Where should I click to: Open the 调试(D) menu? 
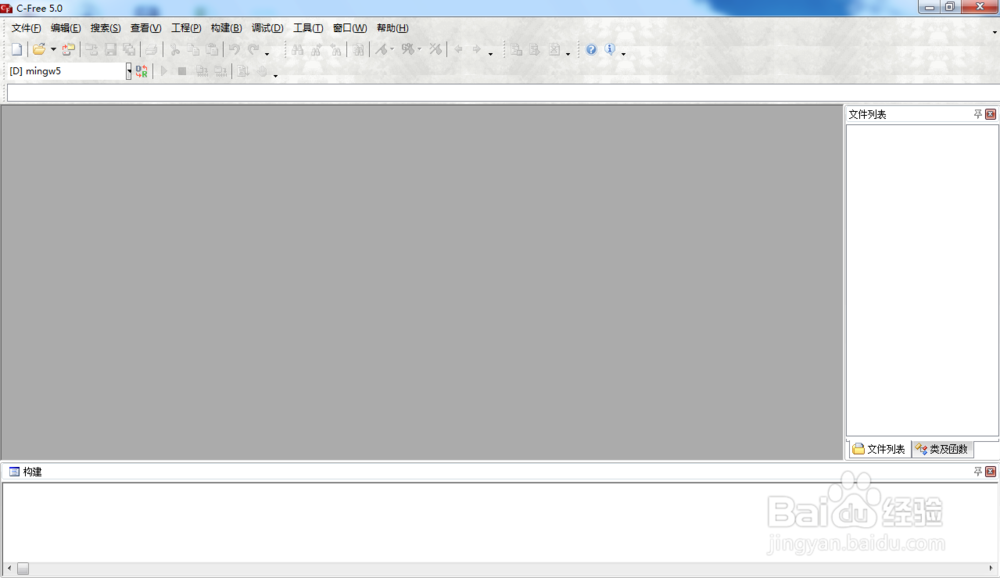coord(267,28)
